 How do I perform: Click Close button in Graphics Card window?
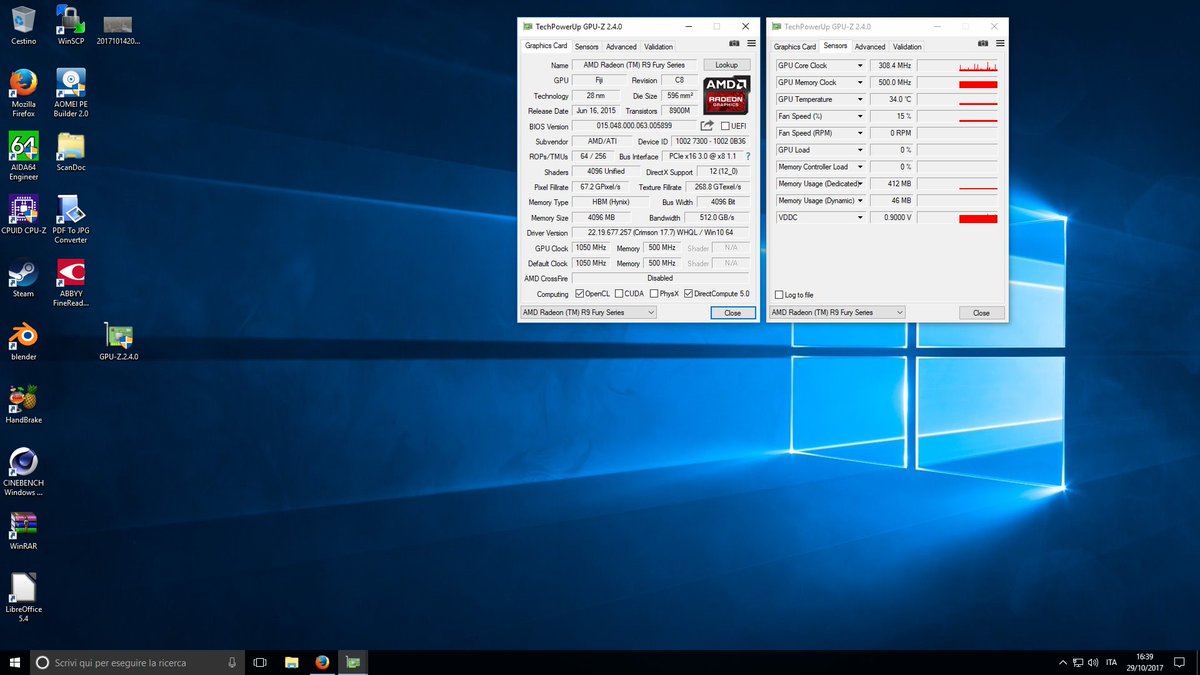tap(733, 313)
